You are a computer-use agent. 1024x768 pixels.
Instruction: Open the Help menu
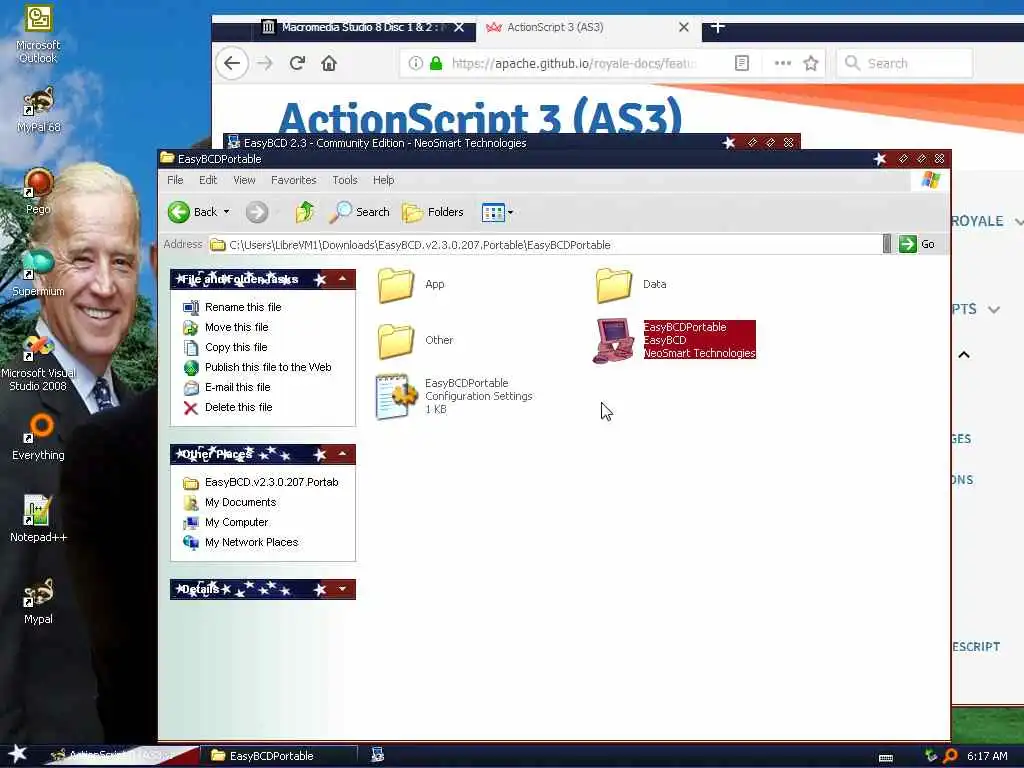[383, 180]
